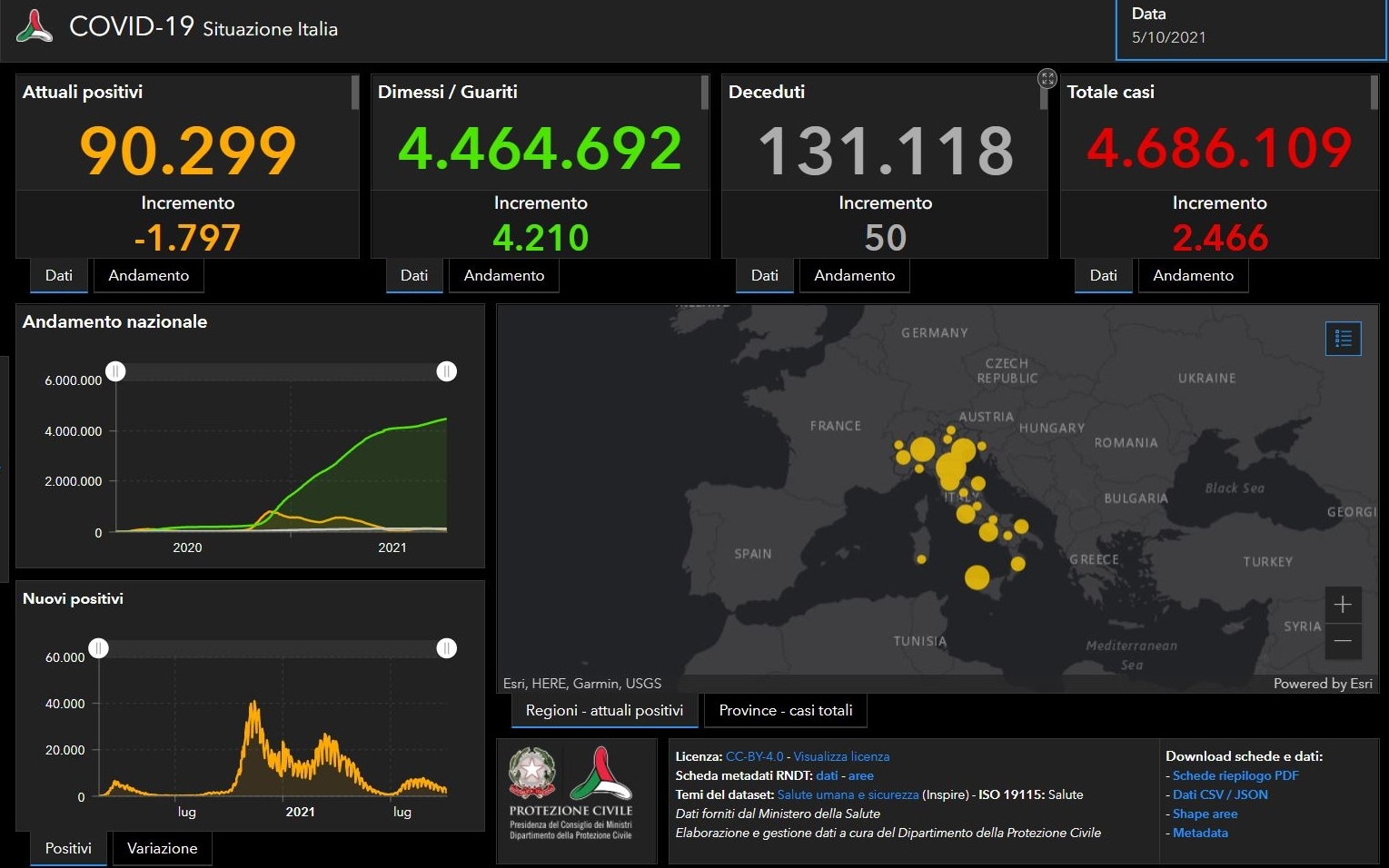Image resolution: width=1389 pixels, height=868 pixels.
Task: Select Dati tab under Totale casi
Action: [x=1103, y=276]
